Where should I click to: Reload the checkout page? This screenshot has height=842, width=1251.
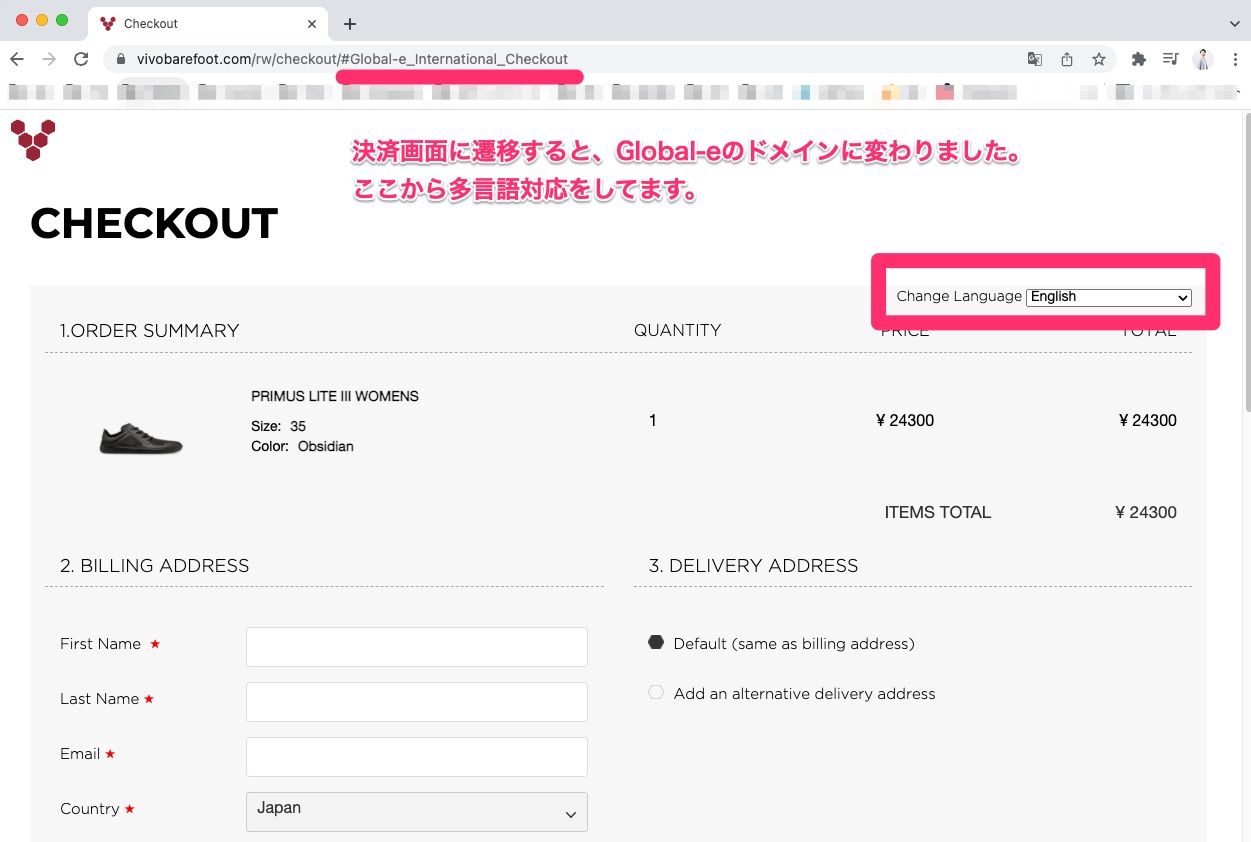[82, 59]
